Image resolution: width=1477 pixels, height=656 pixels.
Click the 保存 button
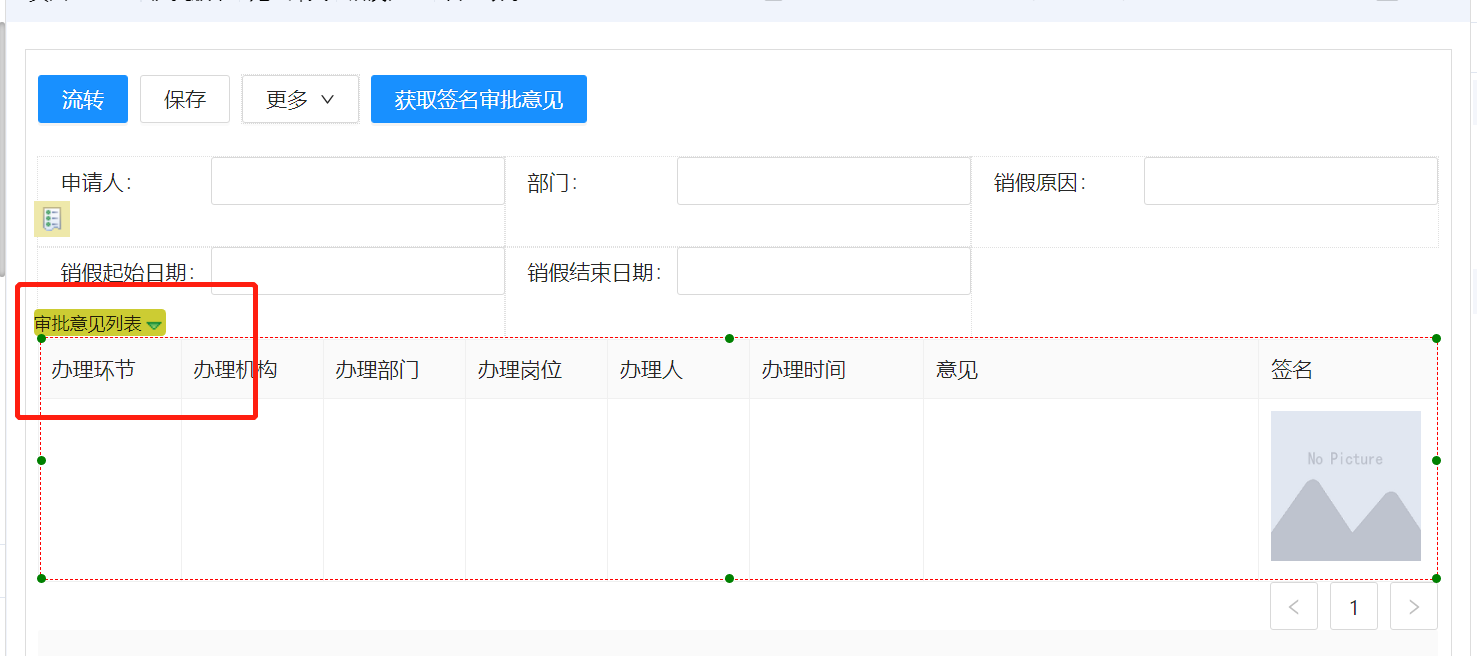[x=185, y=99]
